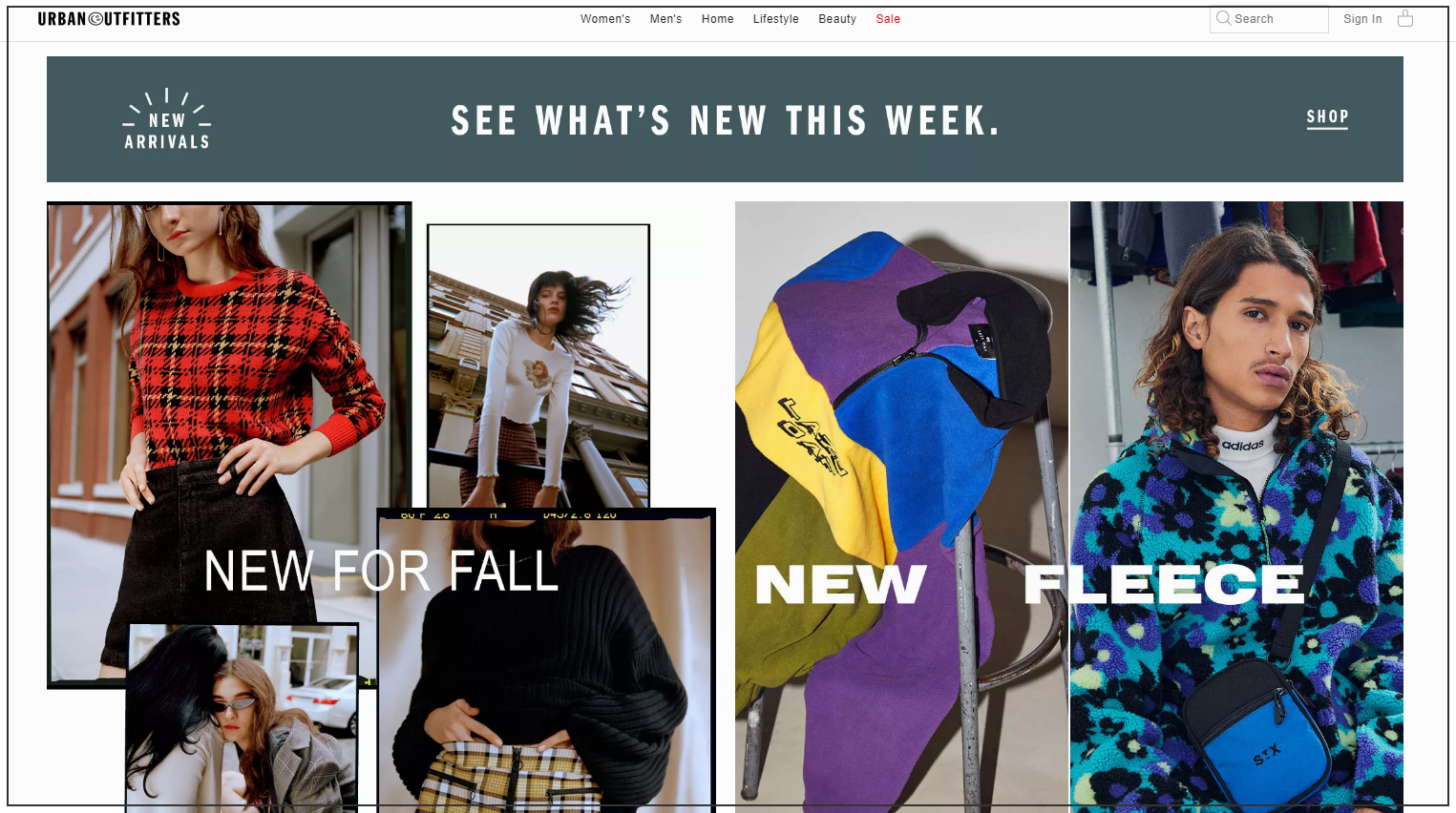Open the red Sale menu
This screenshot has width=1456, height=813.
[888, 19]
